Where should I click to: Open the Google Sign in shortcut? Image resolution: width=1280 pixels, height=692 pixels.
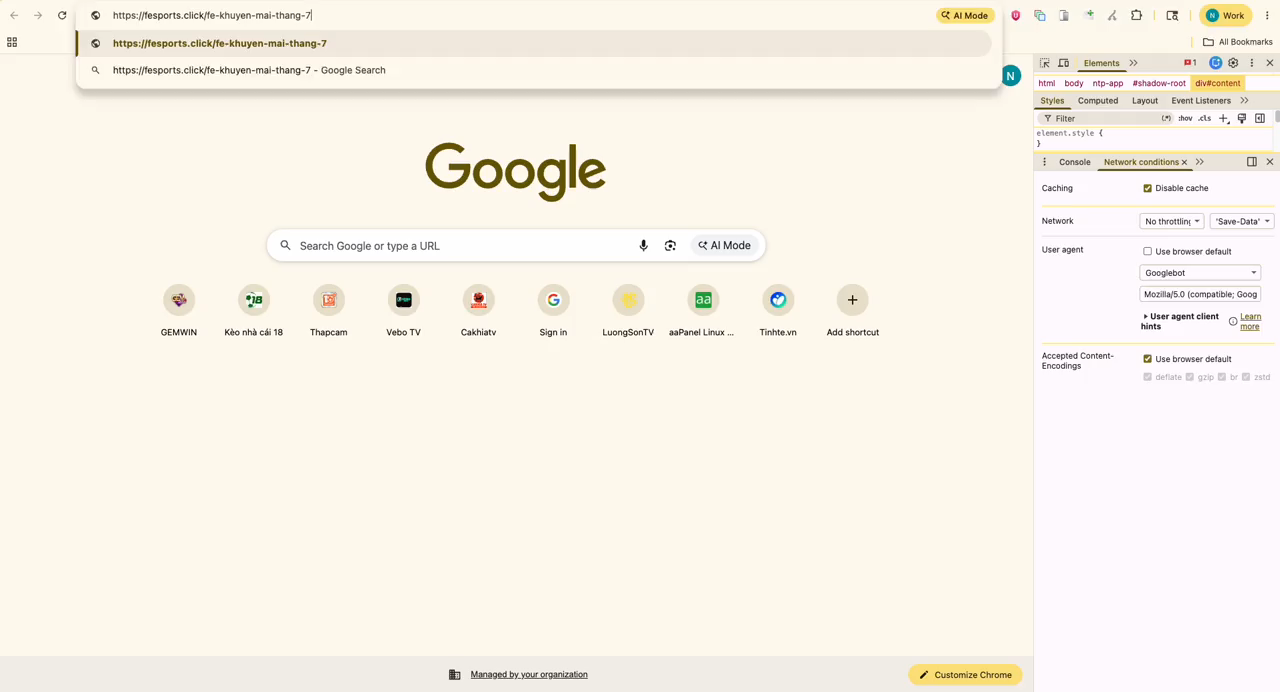click(553, 310)
